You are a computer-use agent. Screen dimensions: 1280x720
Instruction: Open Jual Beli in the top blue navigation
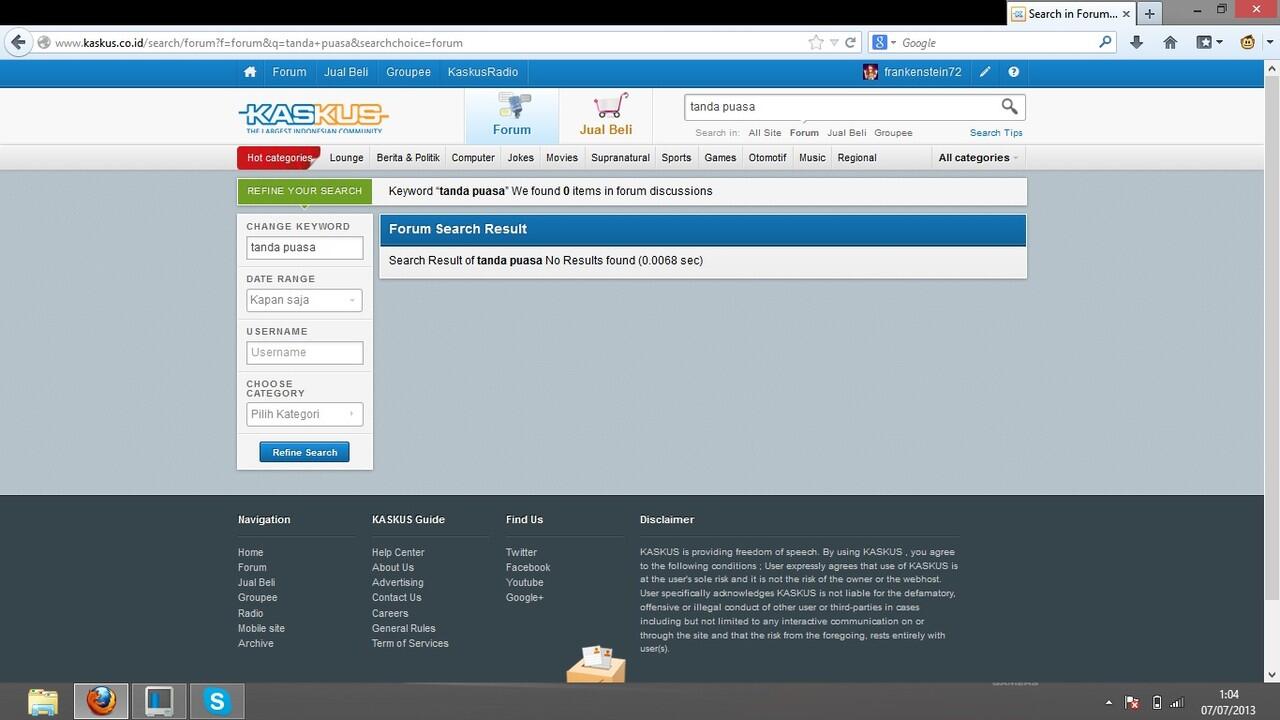pyautogui.click(x=346, y=72)
